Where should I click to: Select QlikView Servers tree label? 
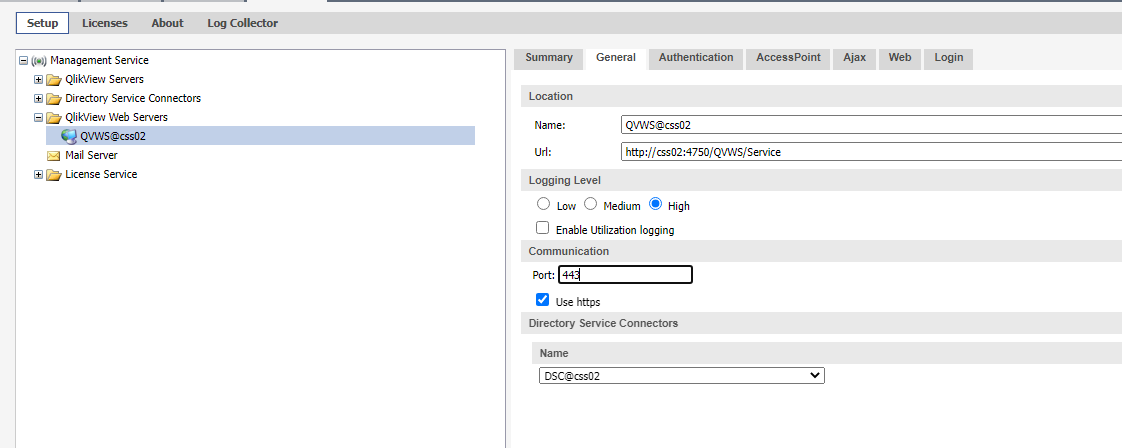[x=104, y=79]
